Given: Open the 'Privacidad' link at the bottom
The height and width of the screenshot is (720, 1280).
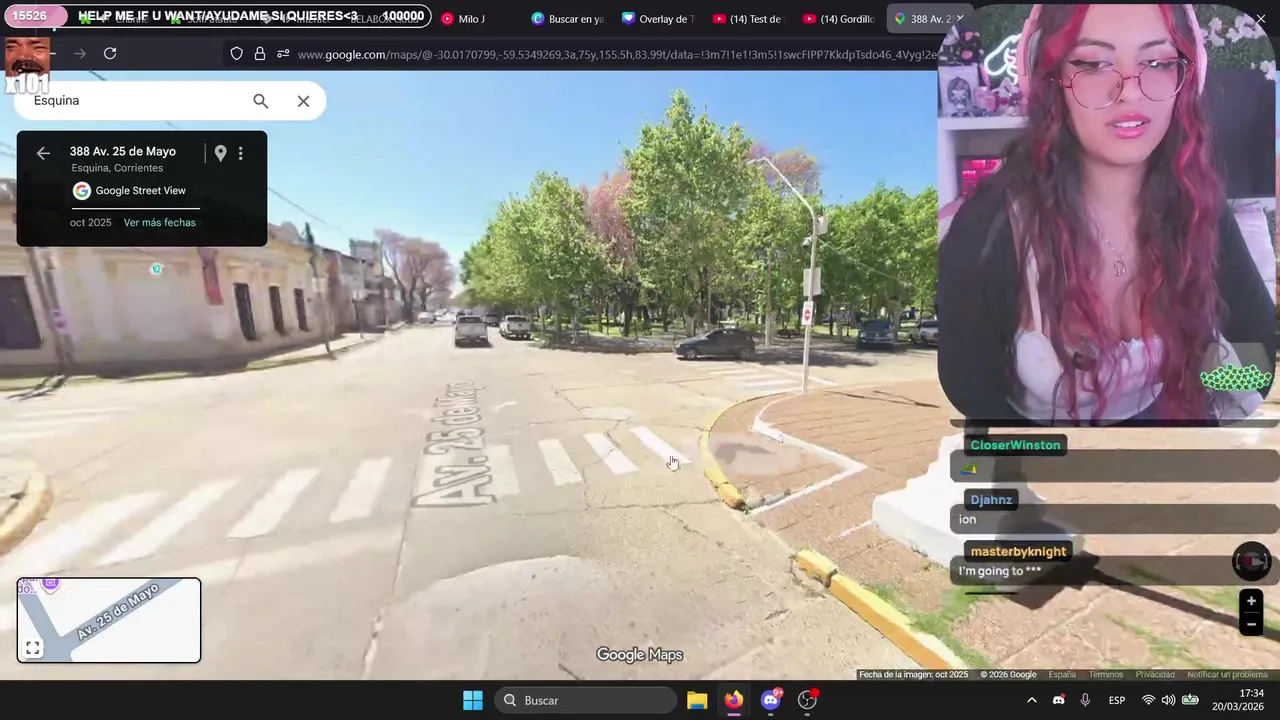Looking at the screenshot, I should 1155,675.
